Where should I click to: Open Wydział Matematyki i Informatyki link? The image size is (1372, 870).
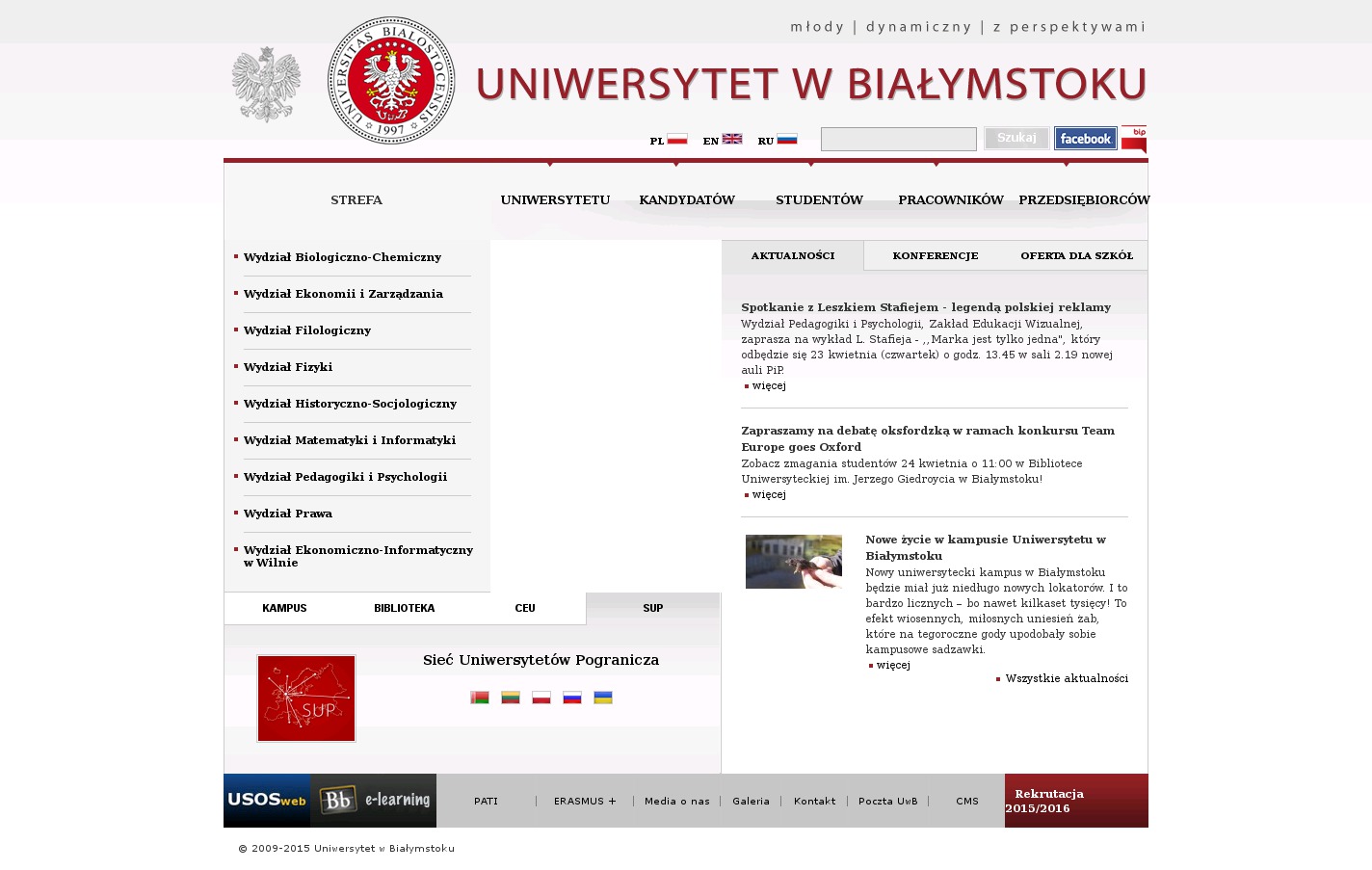click(350, 440)
